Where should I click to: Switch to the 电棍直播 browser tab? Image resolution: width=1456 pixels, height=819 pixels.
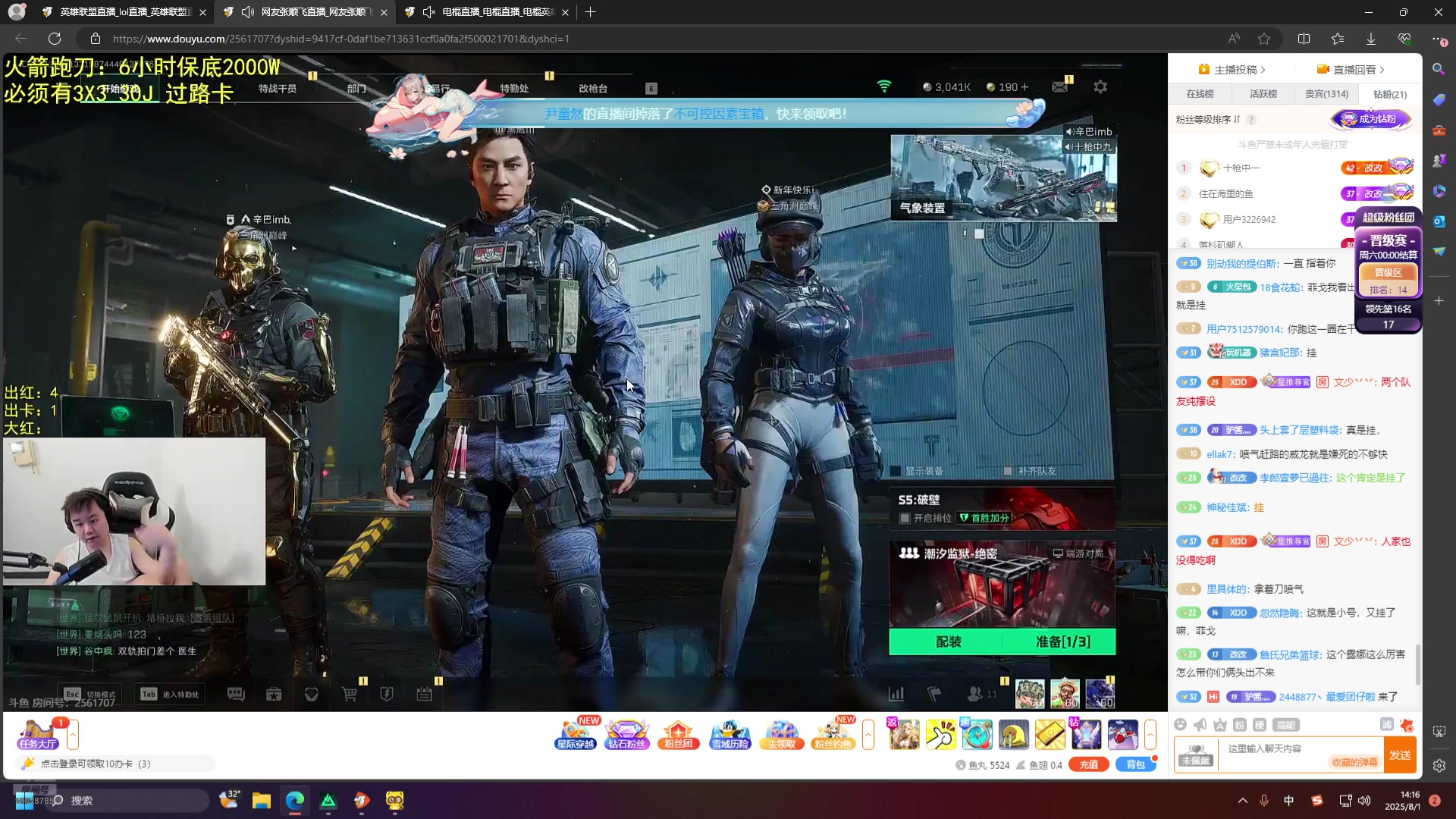click(485, 12)
